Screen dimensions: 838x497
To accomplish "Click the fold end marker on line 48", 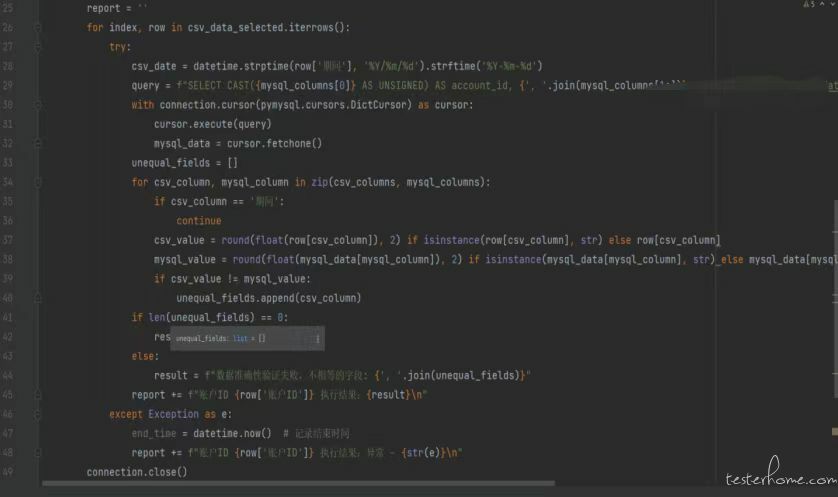I will (37, 453).
